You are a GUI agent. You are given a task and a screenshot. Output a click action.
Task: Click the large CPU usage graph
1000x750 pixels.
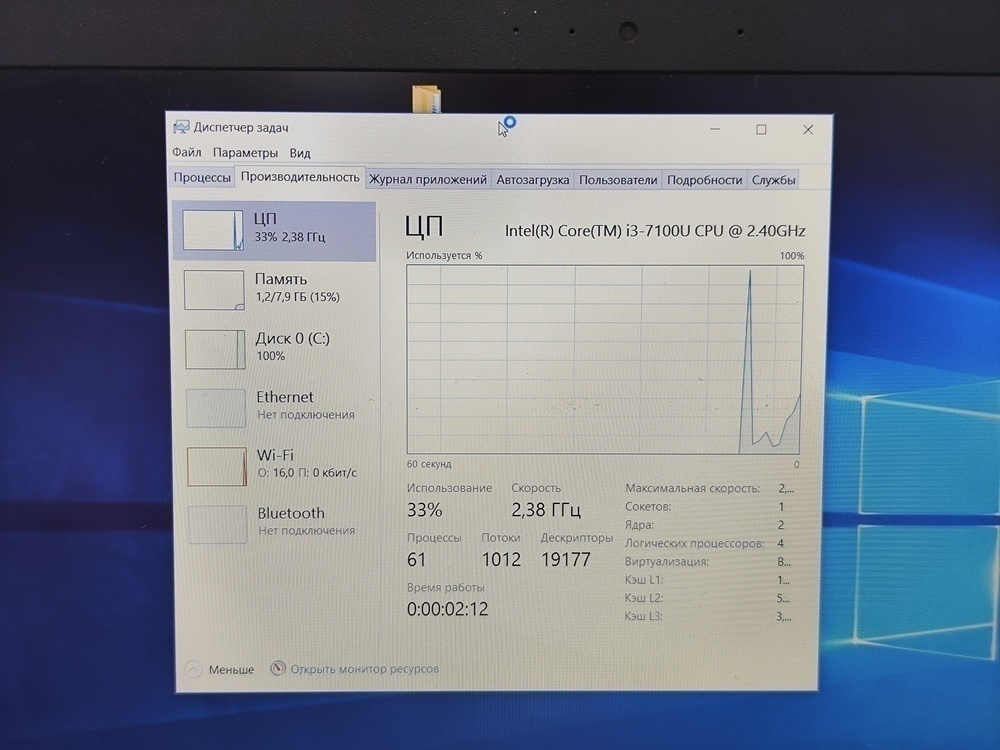605,360
